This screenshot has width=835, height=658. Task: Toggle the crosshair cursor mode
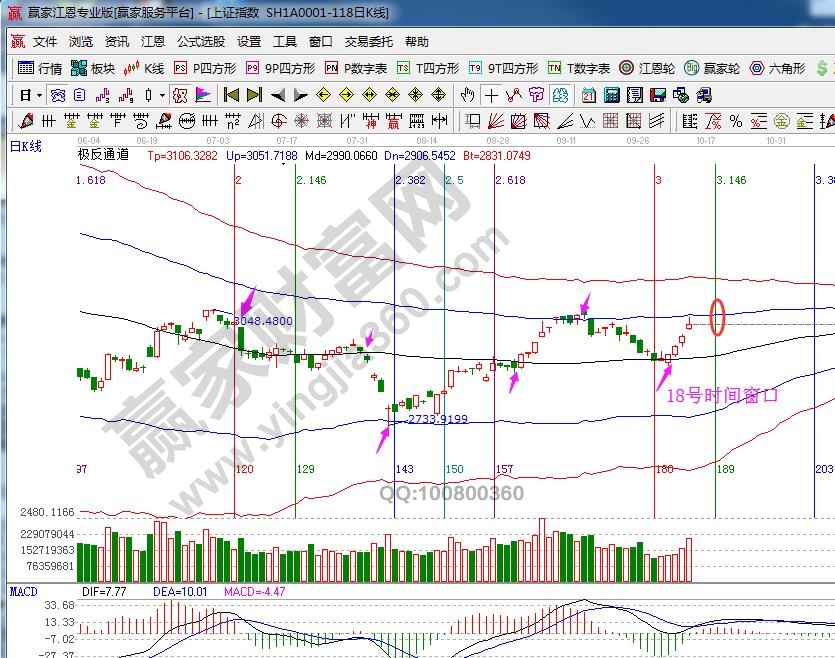pos(491,95)
